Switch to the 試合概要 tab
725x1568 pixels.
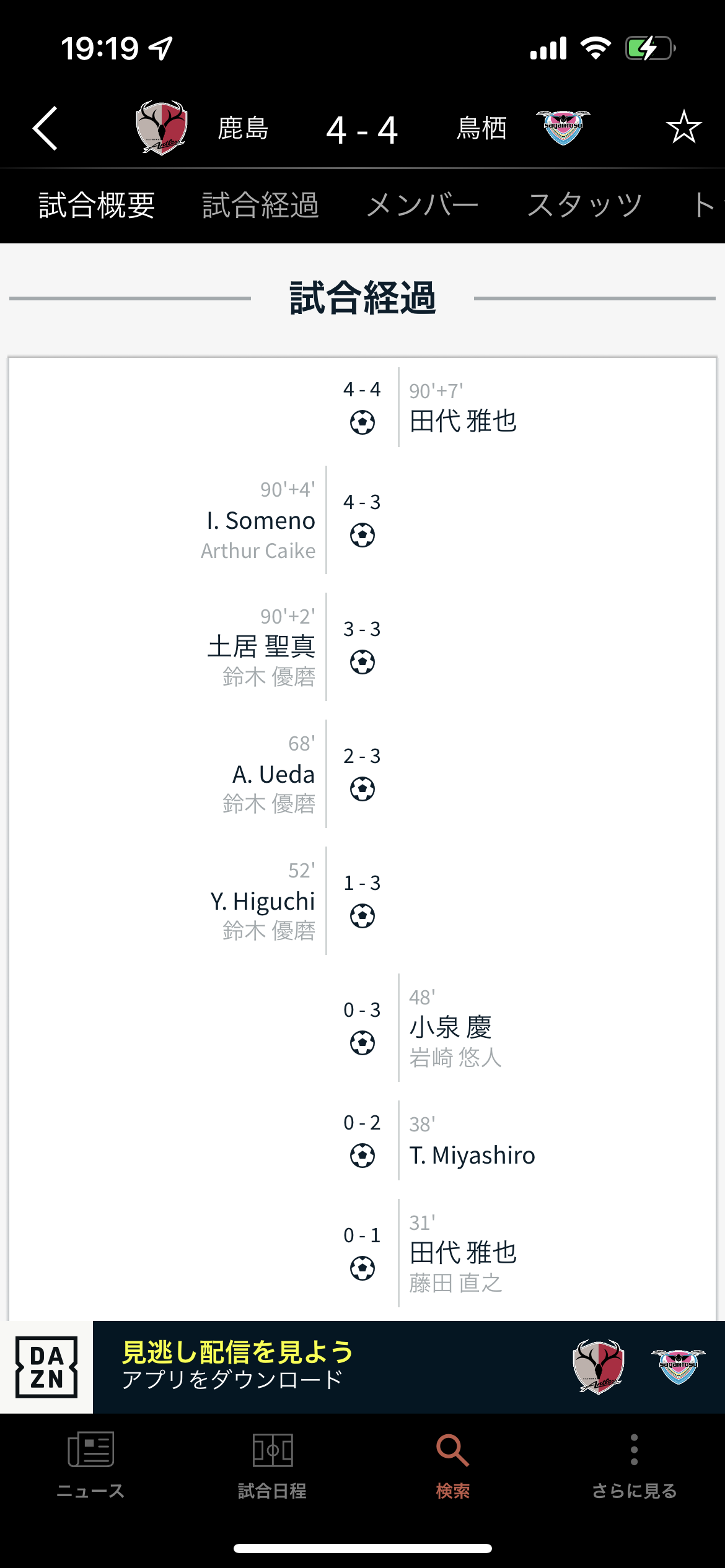97,206
